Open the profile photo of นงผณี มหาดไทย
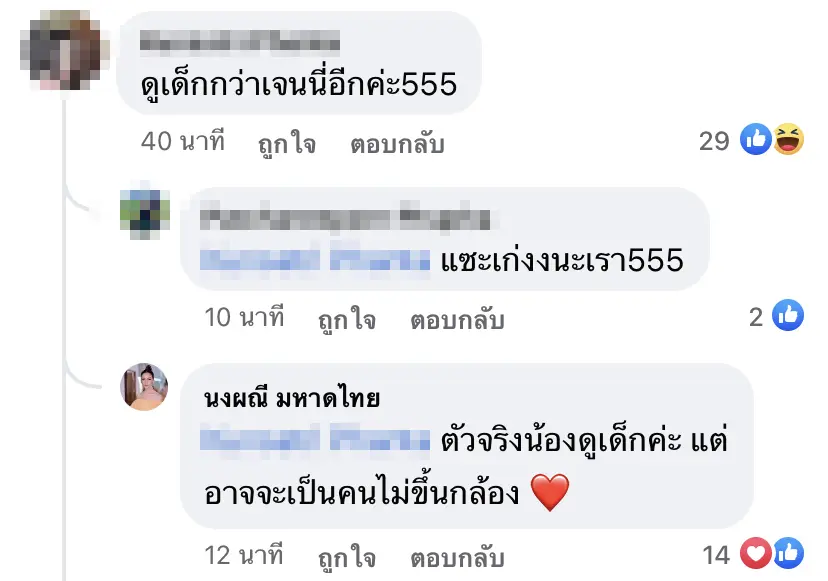 point(145,387)
